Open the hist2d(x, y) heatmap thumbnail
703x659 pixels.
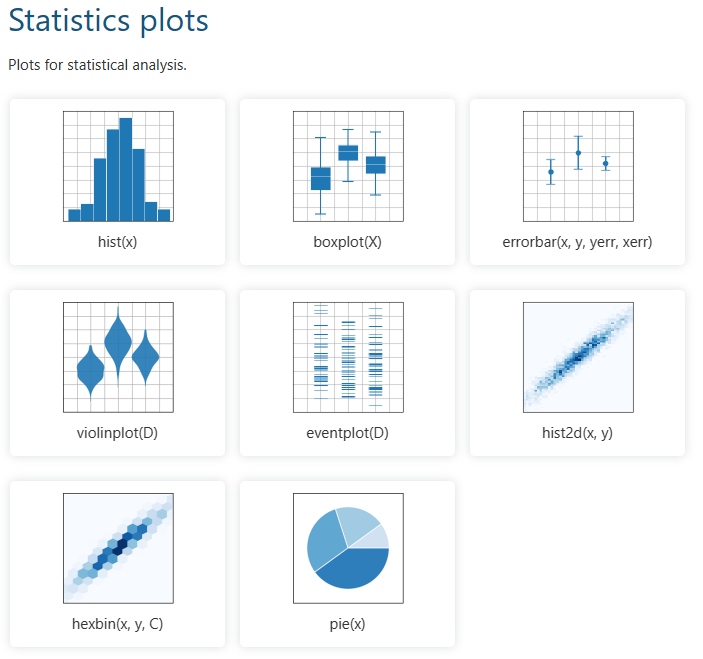pyautogui.click(x=578, y=357)
